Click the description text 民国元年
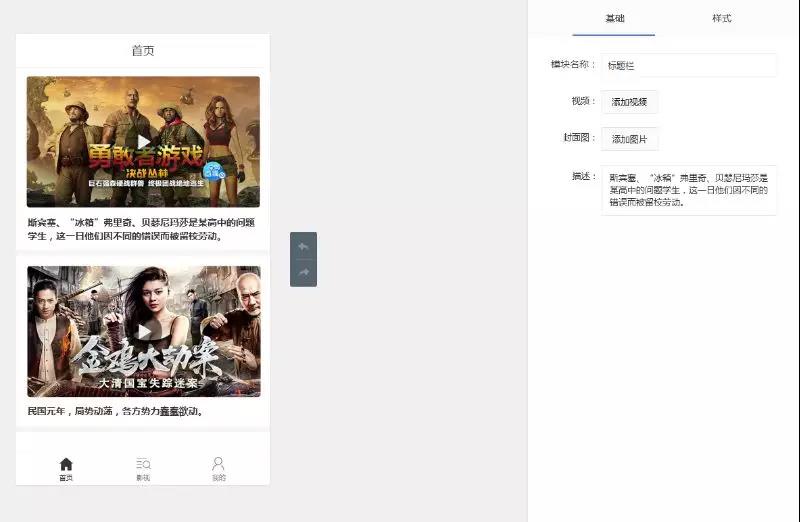Viewport: 800px width, 522px height. [x=115, y=411]
